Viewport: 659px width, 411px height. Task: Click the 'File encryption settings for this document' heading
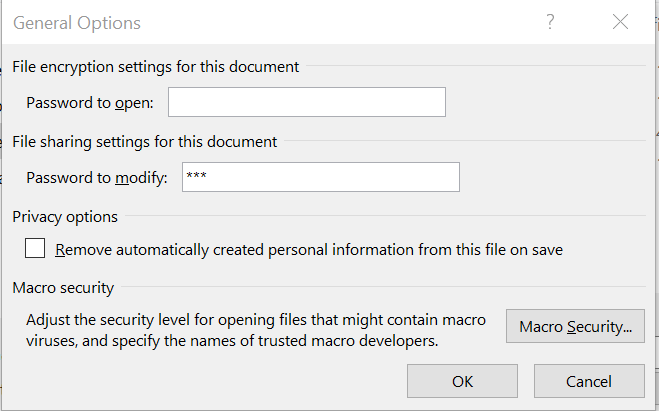pos(156,67)
